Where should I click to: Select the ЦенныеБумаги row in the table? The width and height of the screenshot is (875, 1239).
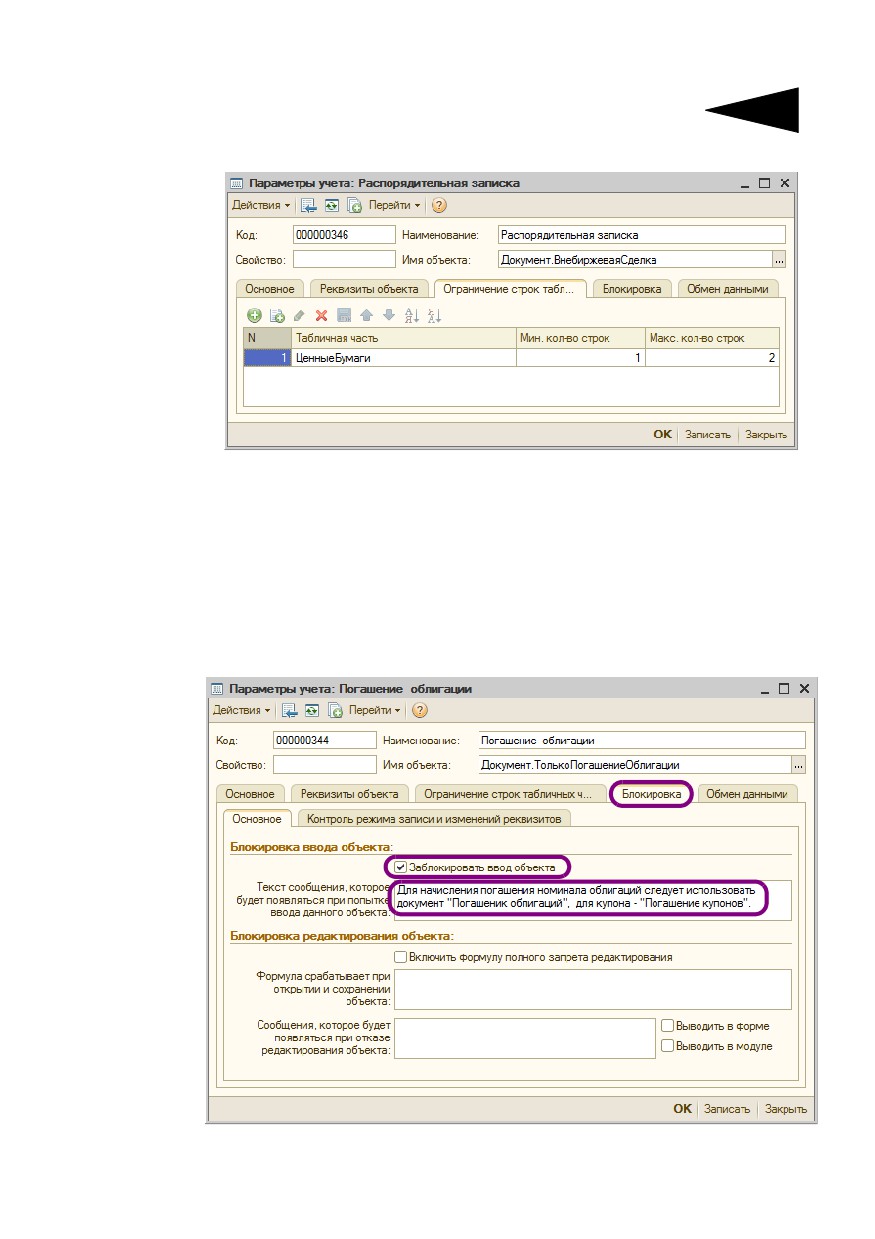pos(512,358)
